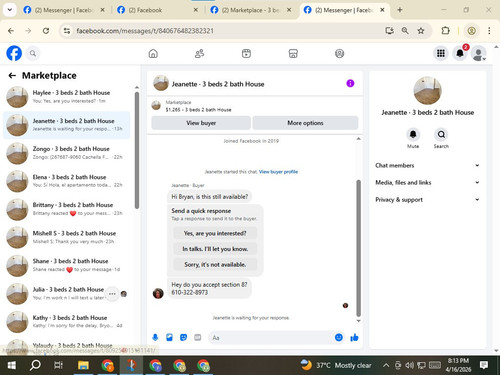Image resolution: width=500 pixels, height=375 pixels.
Task: Send a thumbs-up like
Action: [x=354, y=337]
